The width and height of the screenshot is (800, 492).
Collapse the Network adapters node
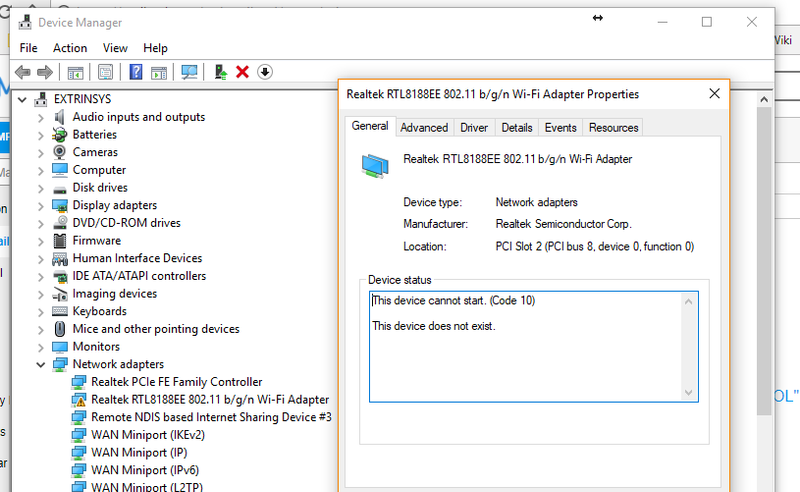tap(41, 364)
